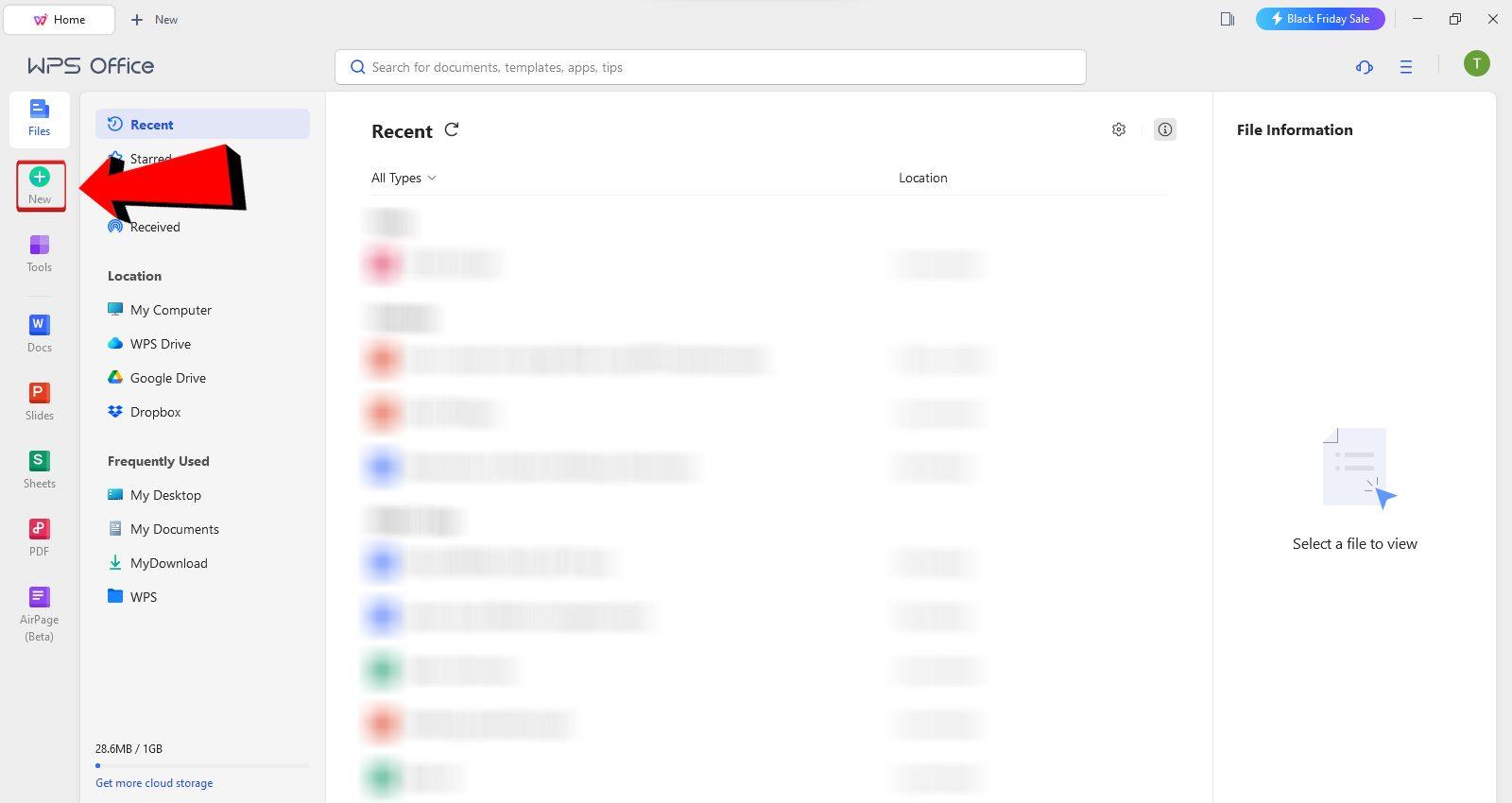Select Recent in the navigation list
The image size is (1512, 803).
pyautogui.click(x=202, y=124)
